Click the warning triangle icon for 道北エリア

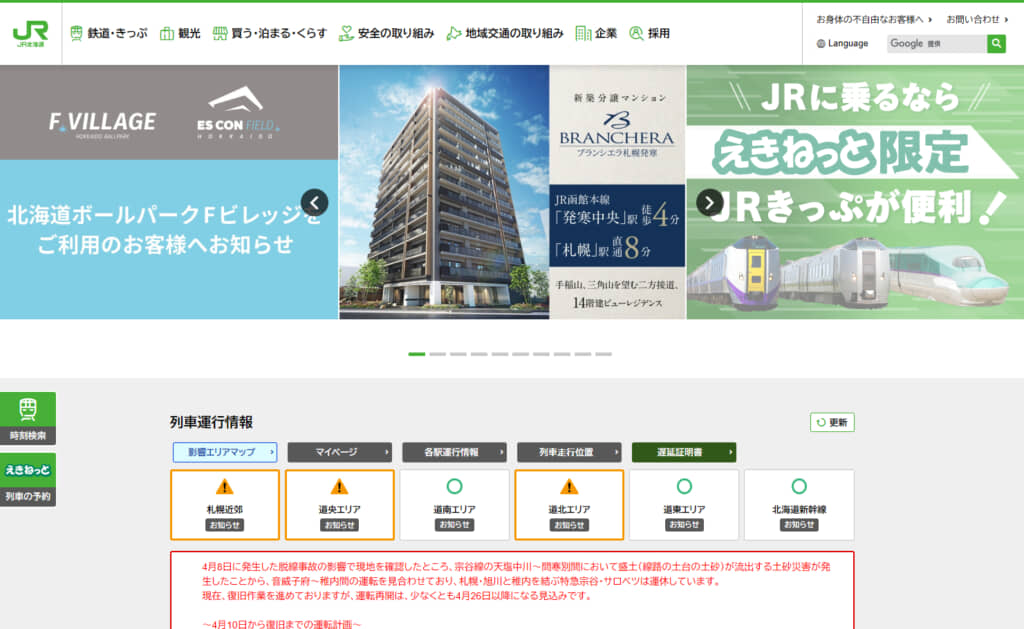click(569, 487)
